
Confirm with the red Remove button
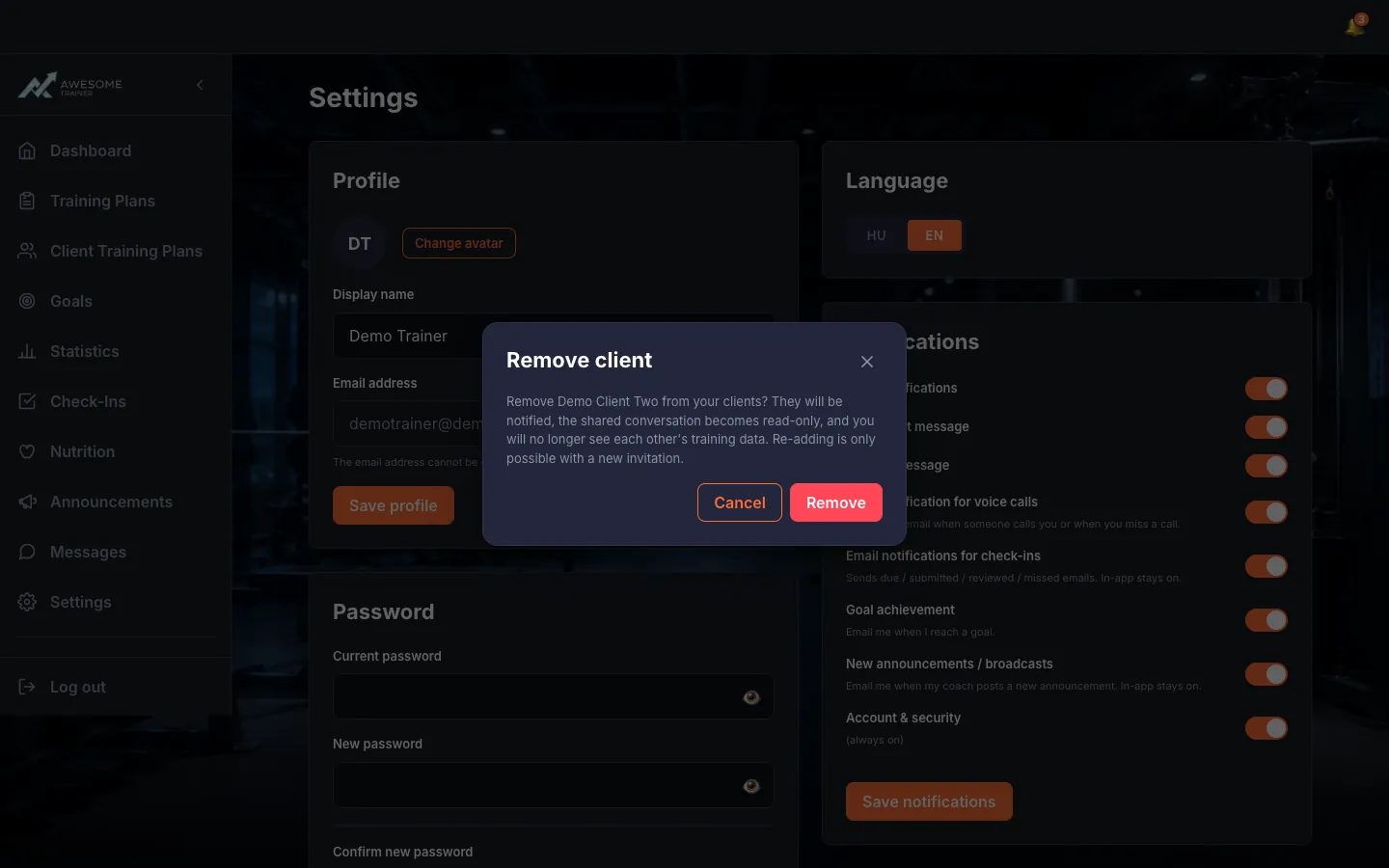click(x=836, y=502)
